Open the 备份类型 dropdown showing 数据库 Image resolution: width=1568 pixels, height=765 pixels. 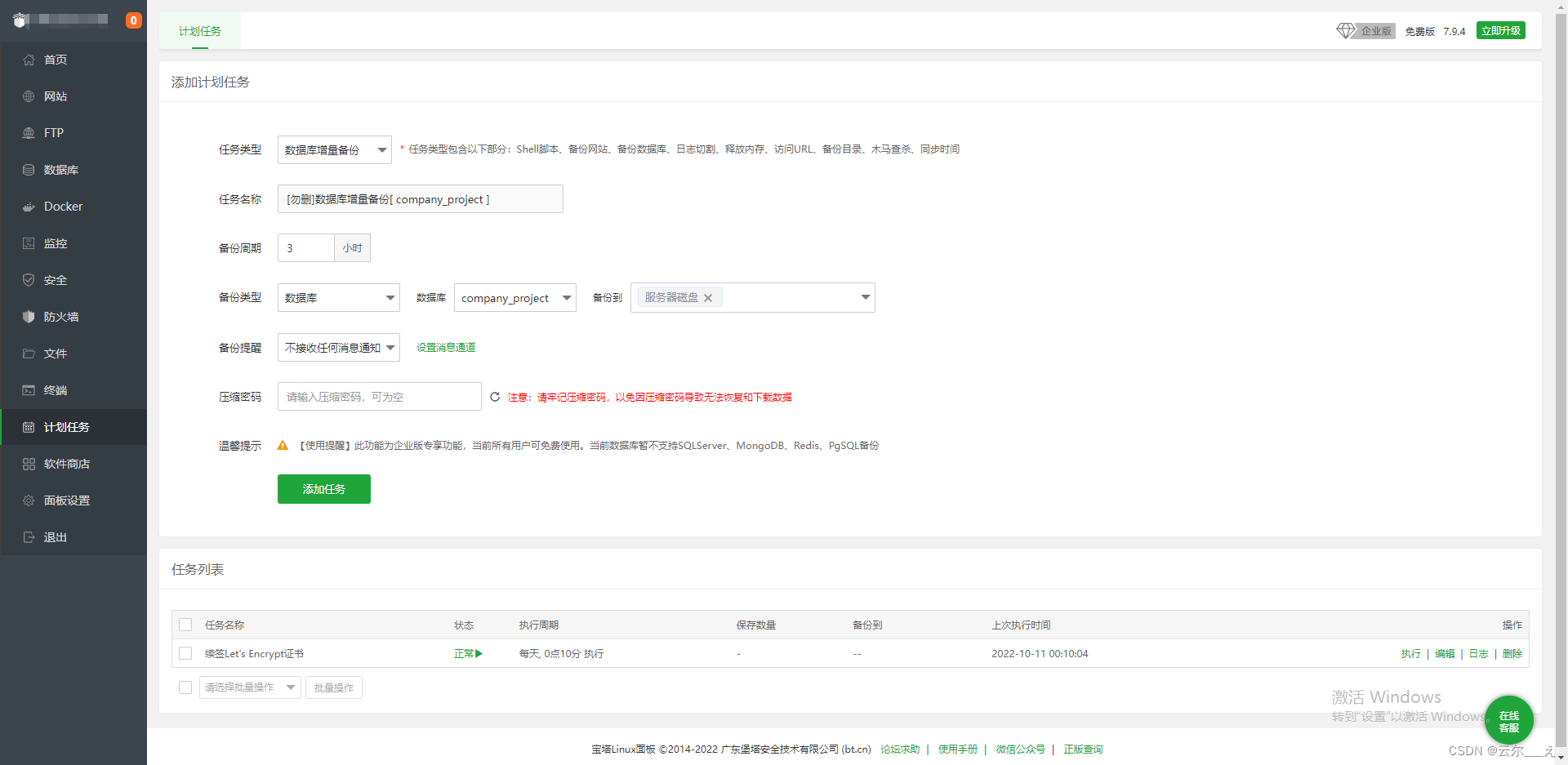tap(339, 298)
